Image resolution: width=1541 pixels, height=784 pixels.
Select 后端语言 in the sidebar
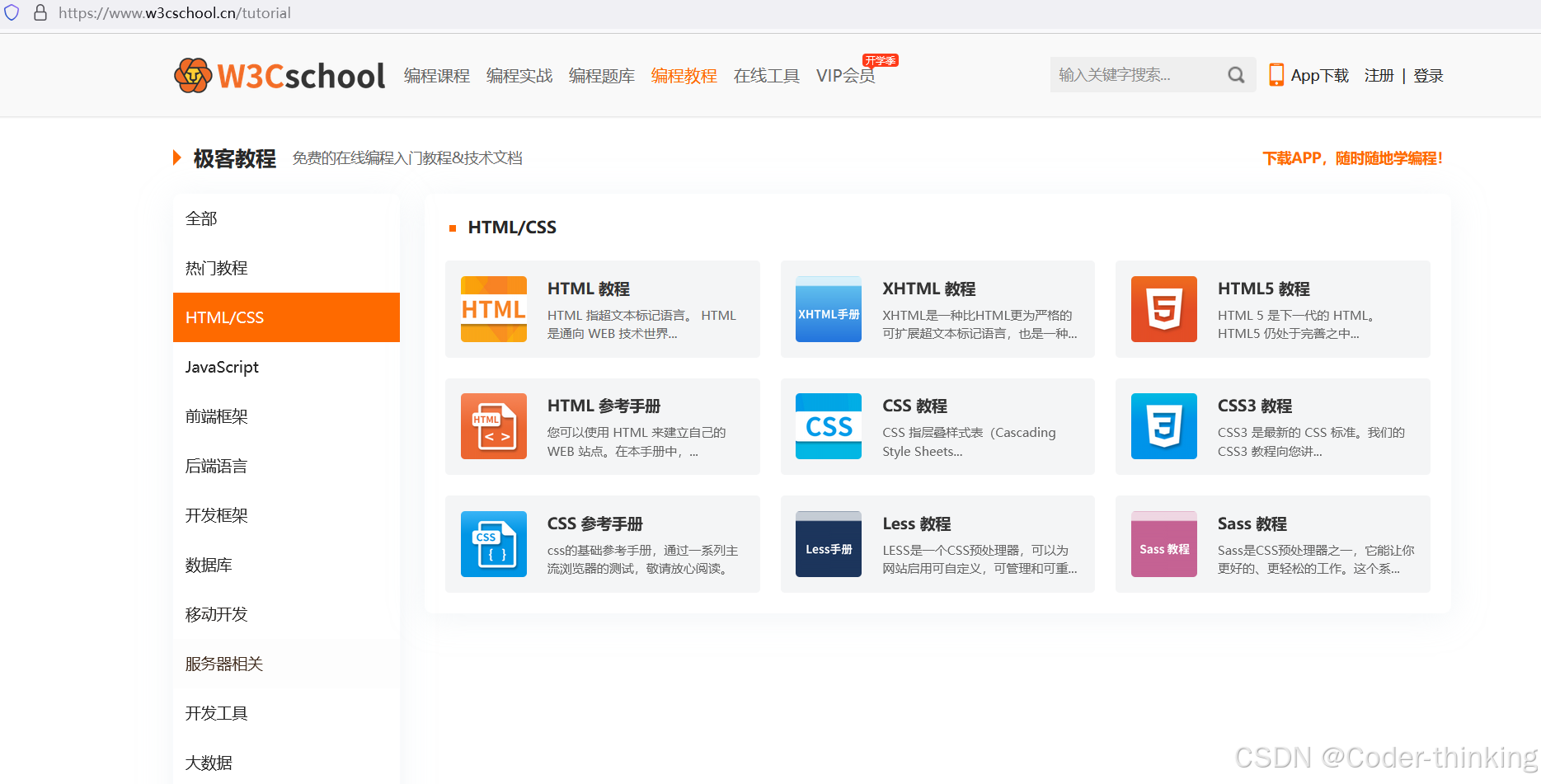click(x=286, y=466)
